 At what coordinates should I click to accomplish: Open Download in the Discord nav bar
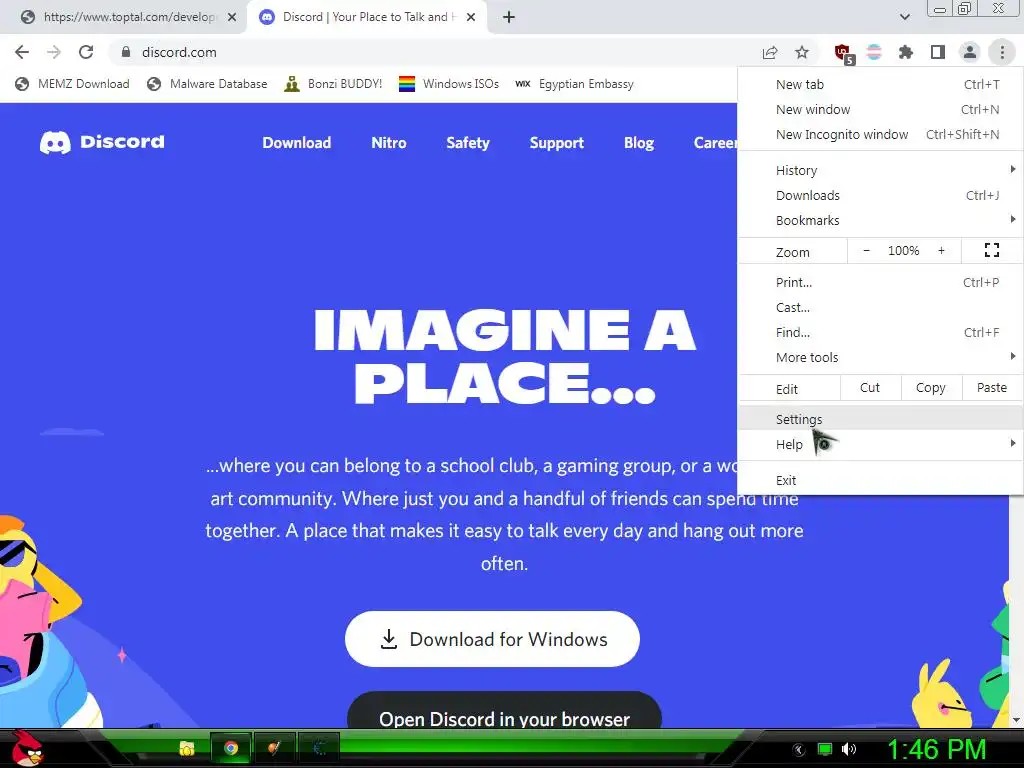[296, 142]
